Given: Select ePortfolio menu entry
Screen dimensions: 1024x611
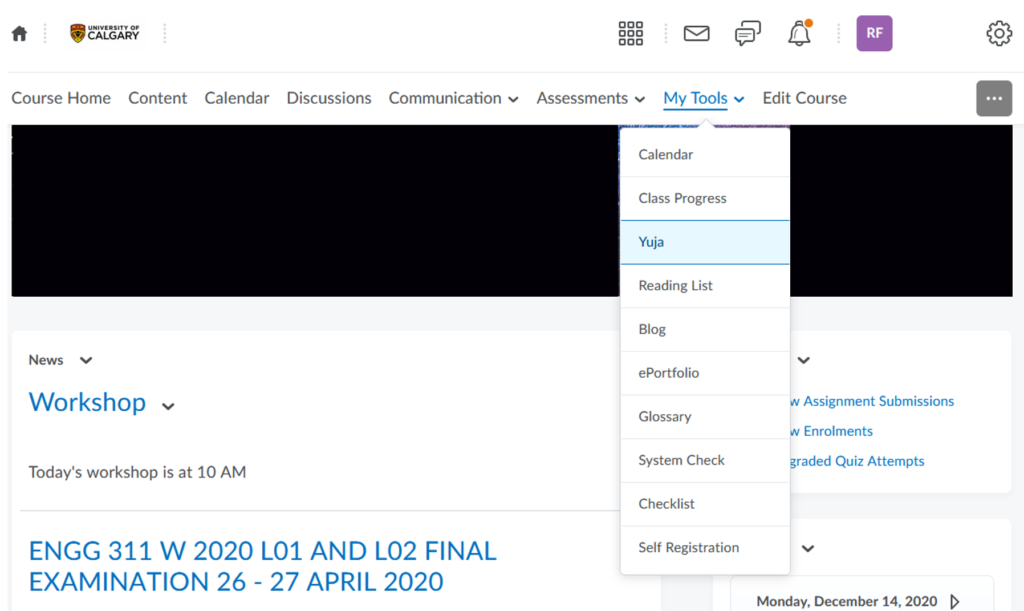Looking at the screenshot, I should pyautogui.click(x=705, y=373).
